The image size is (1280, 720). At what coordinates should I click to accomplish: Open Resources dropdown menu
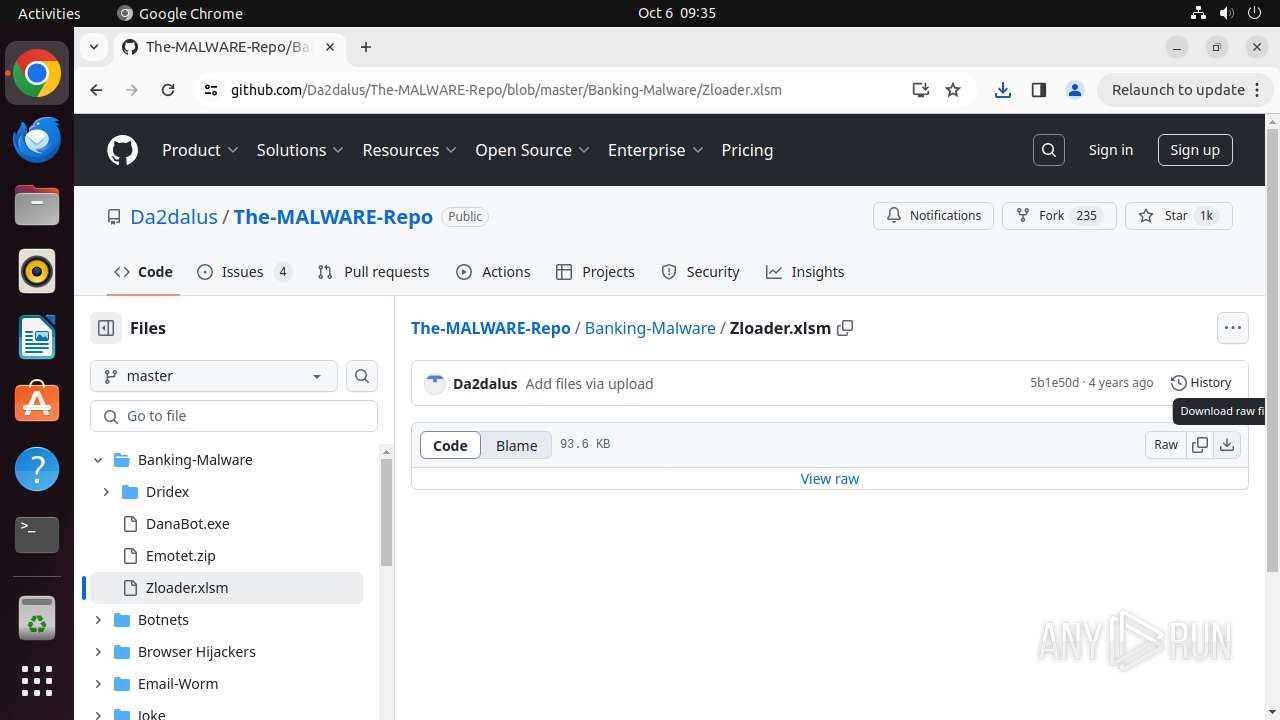pyautogui.click(x=409, y=150)
